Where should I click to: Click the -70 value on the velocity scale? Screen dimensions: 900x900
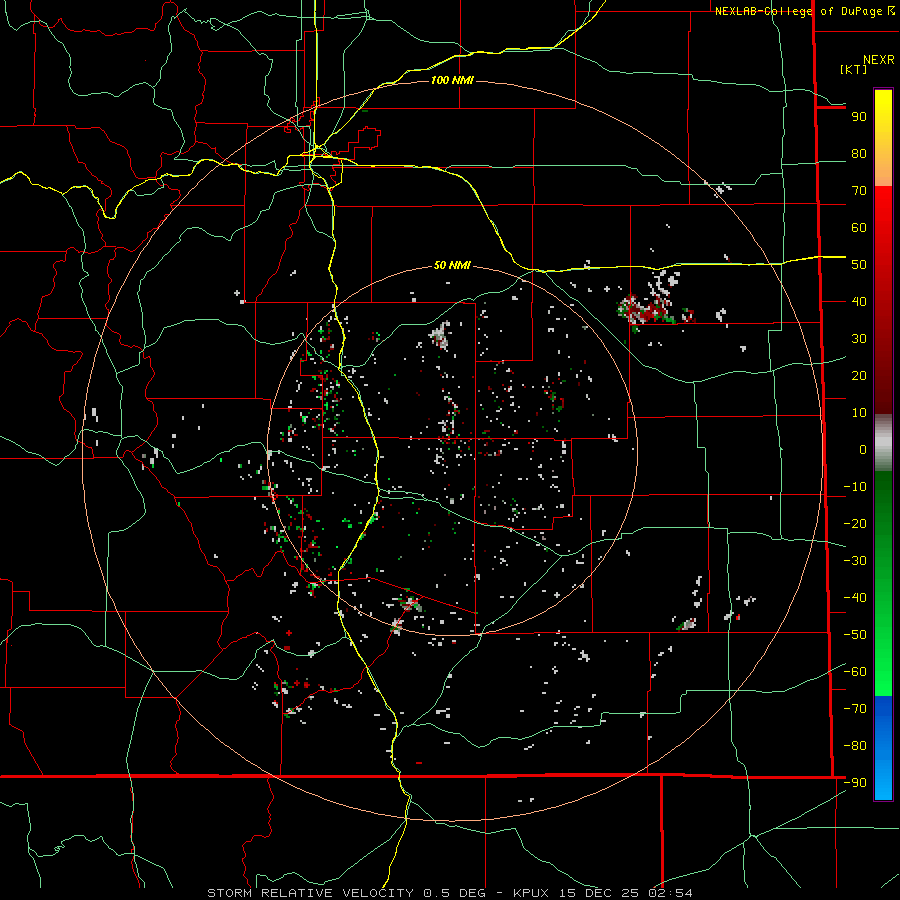pos(855,709)
